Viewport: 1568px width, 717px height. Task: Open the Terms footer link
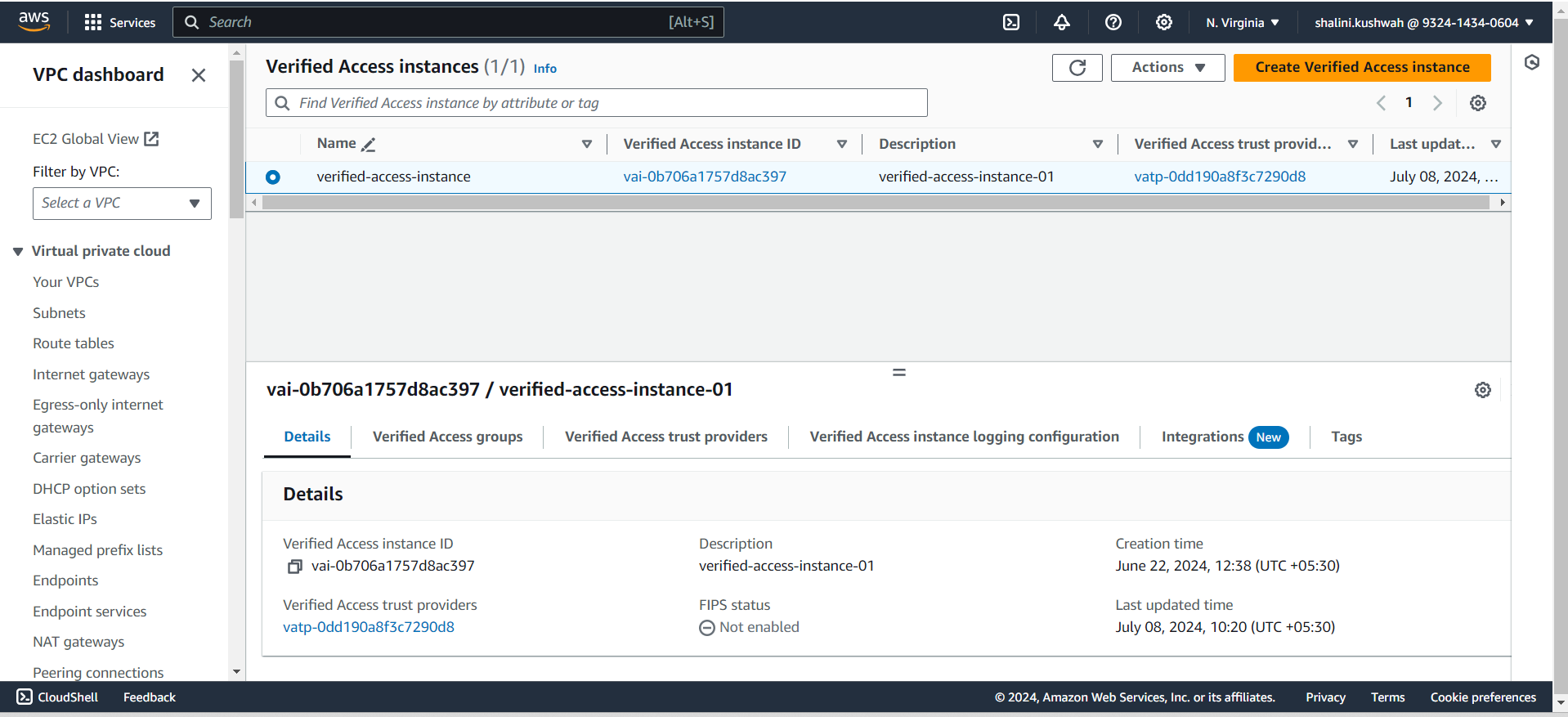click(1387, 697)
